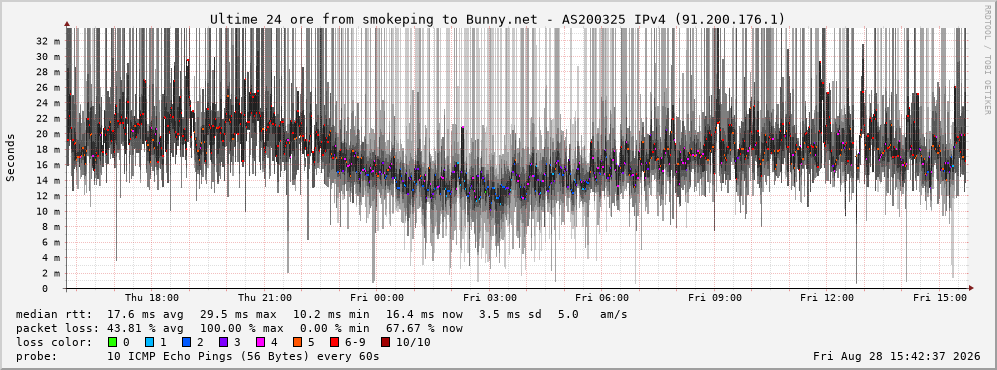Viewport: 997px width, 370px height.
Task: Click the blue loss color 2 swatch
Action: coord(186,342)
